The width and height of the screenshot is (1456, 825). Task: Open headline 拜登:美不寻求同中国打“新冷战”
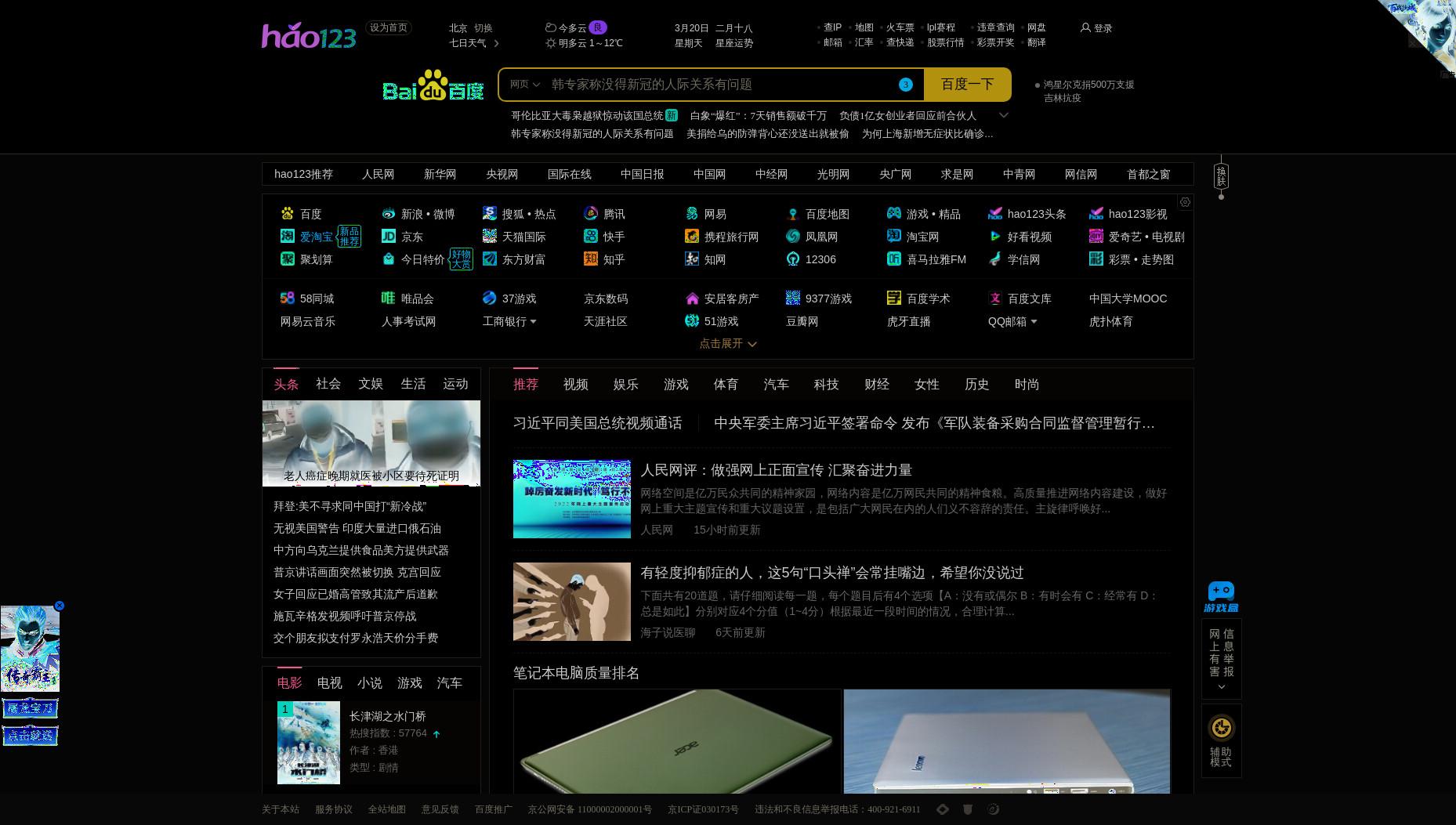click(x=350, y=506)
